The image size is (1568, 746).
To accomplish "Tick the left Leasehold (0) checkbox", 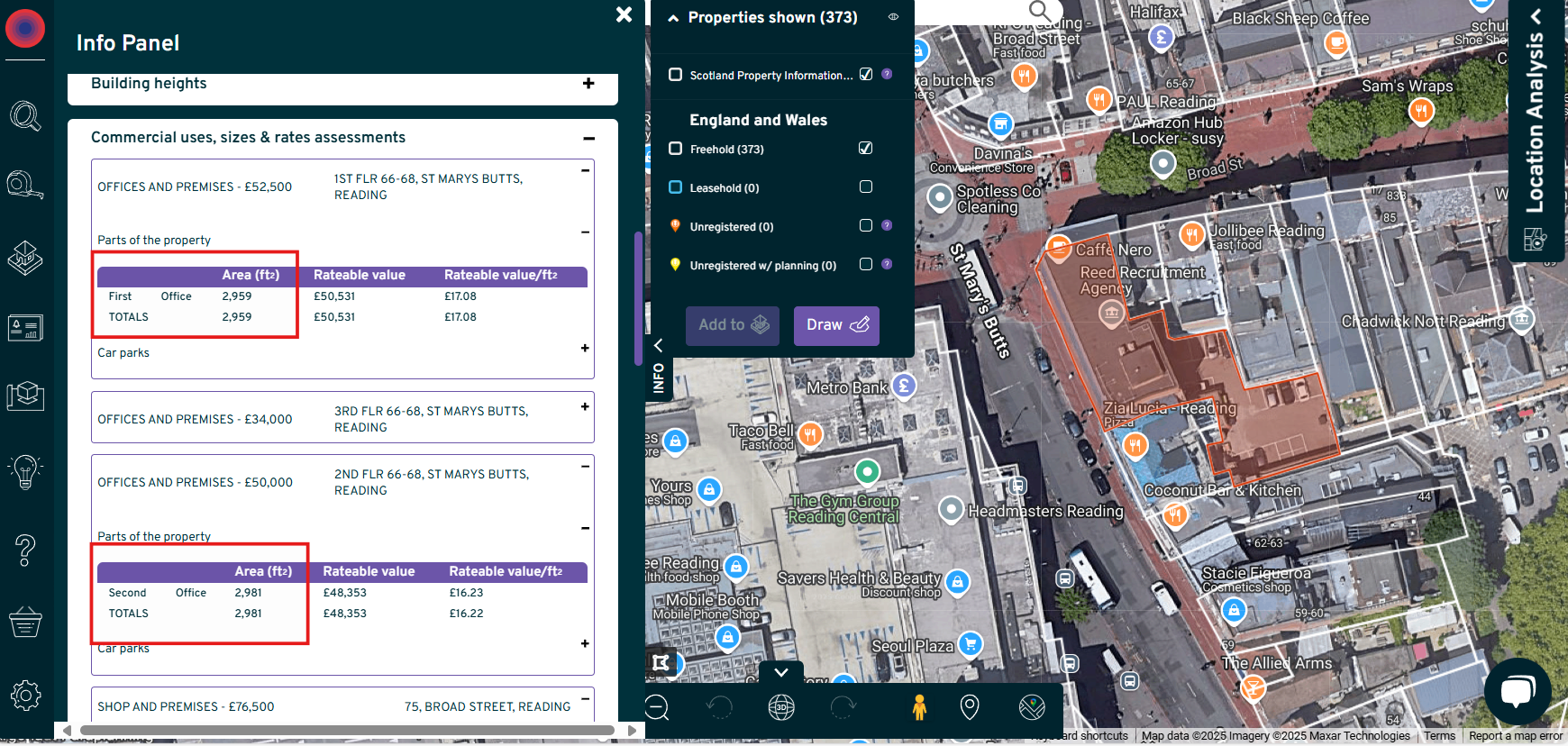I will coord(675,187).
